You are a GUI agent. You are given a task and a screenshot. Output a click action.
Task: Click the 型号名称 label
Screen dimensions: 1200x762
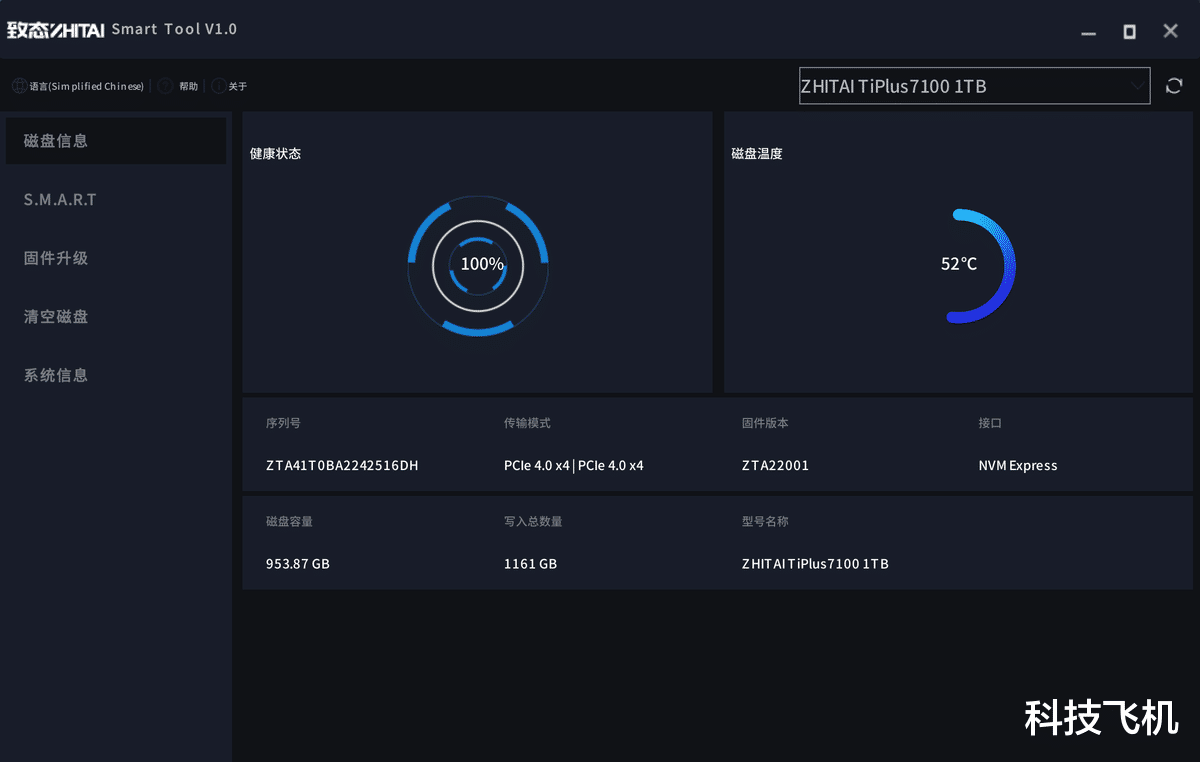[765, 522]
